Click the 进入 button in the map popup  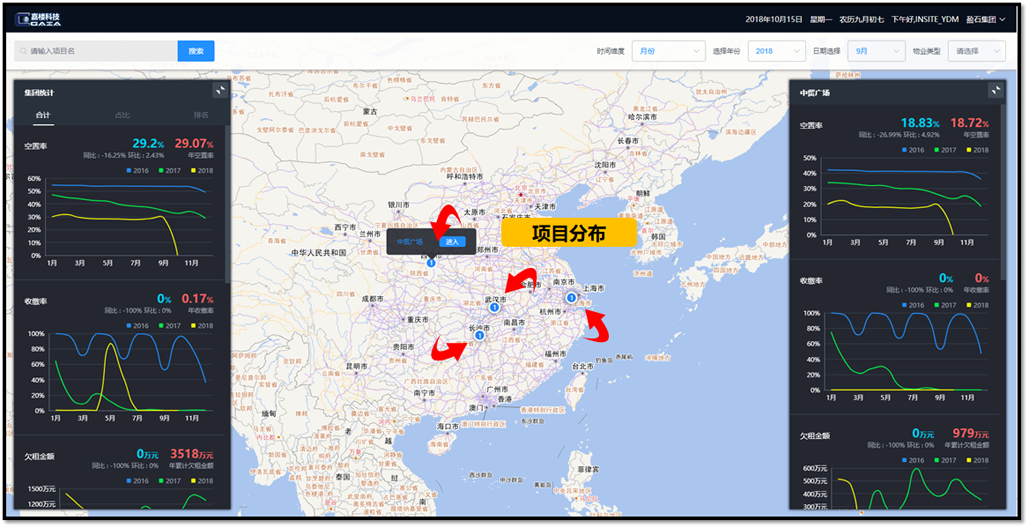452,242
